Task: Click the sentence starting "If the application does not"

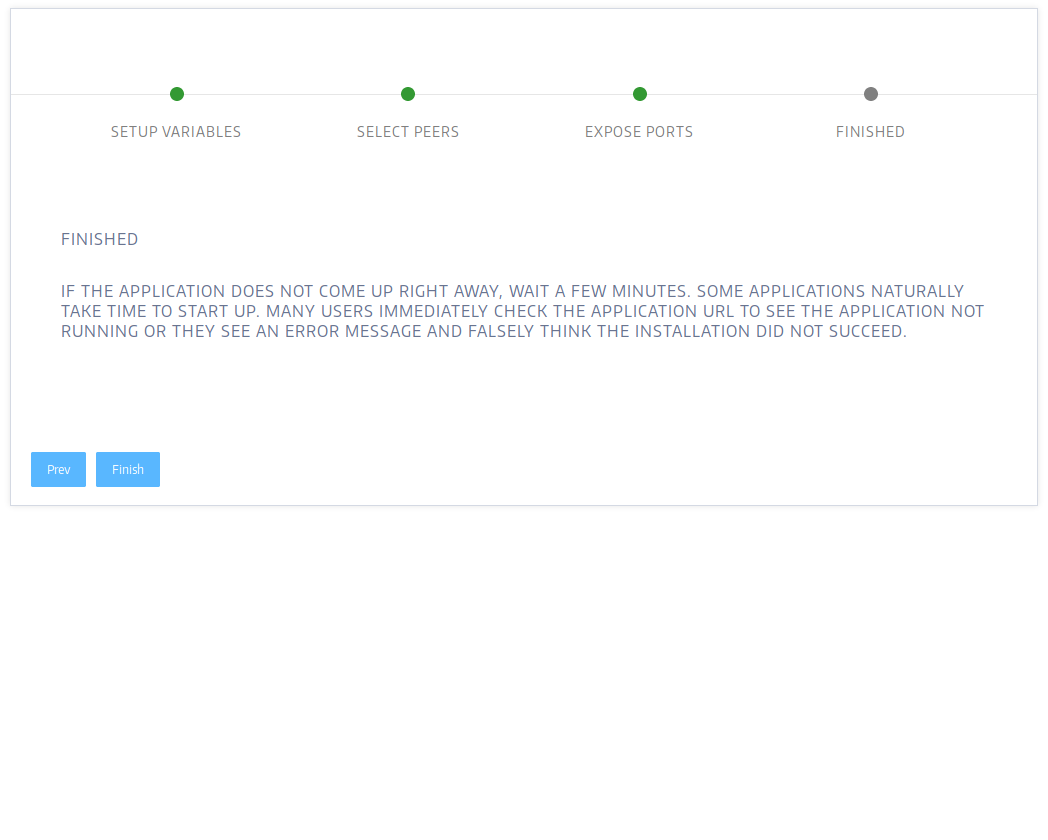Action: click(x=375, y=291)
